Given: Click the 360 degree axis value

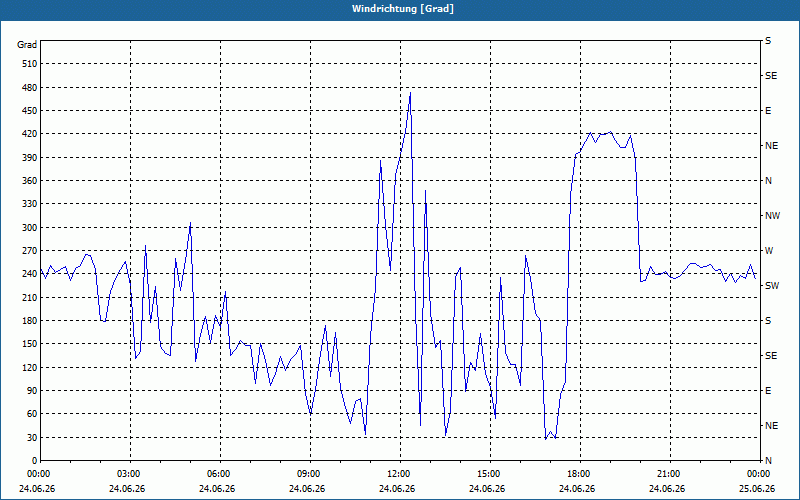Looking at the screenshot, I should coord(30,181).
